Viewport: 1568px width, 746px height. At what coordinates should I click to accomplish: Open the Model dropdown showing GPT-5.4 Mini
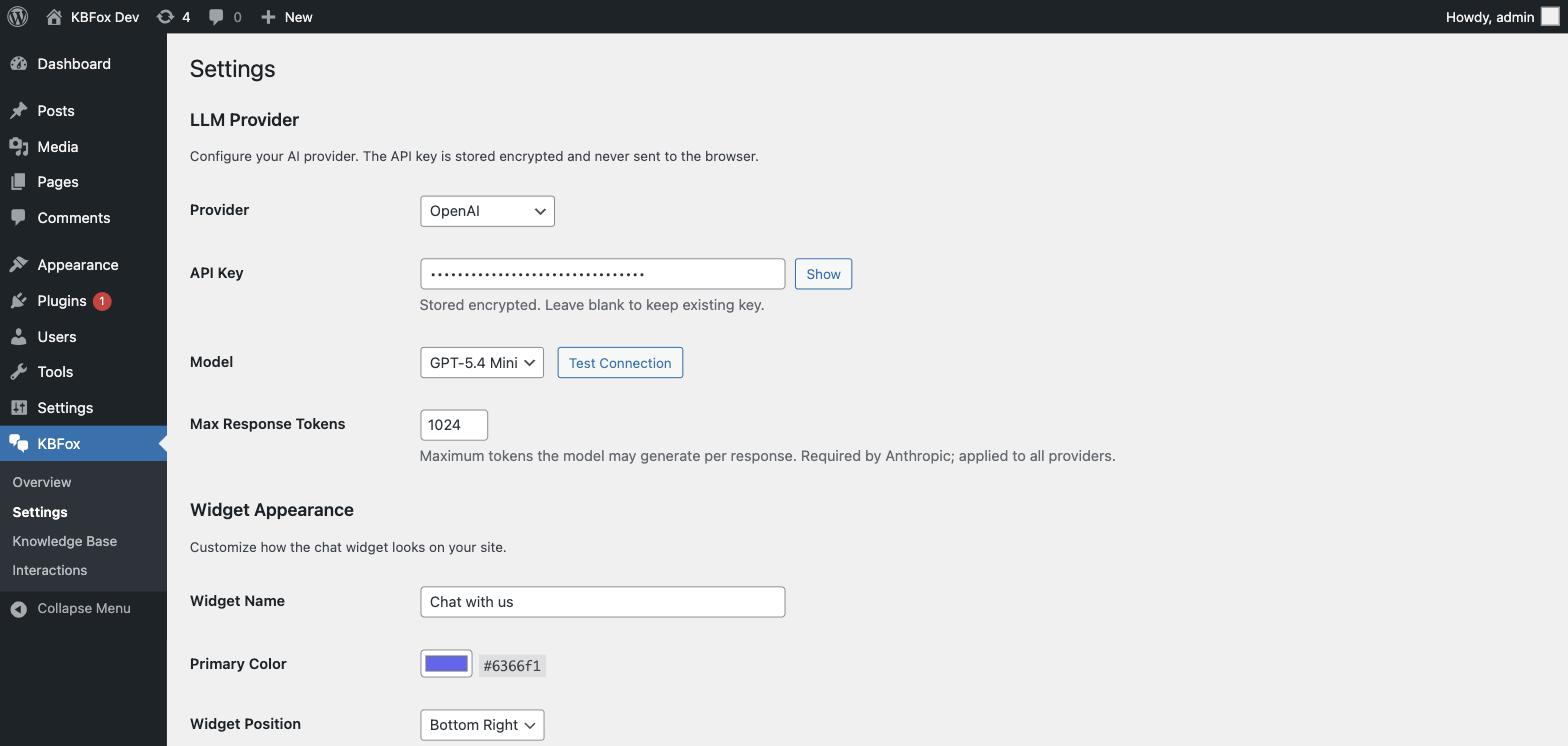(482, 363)
